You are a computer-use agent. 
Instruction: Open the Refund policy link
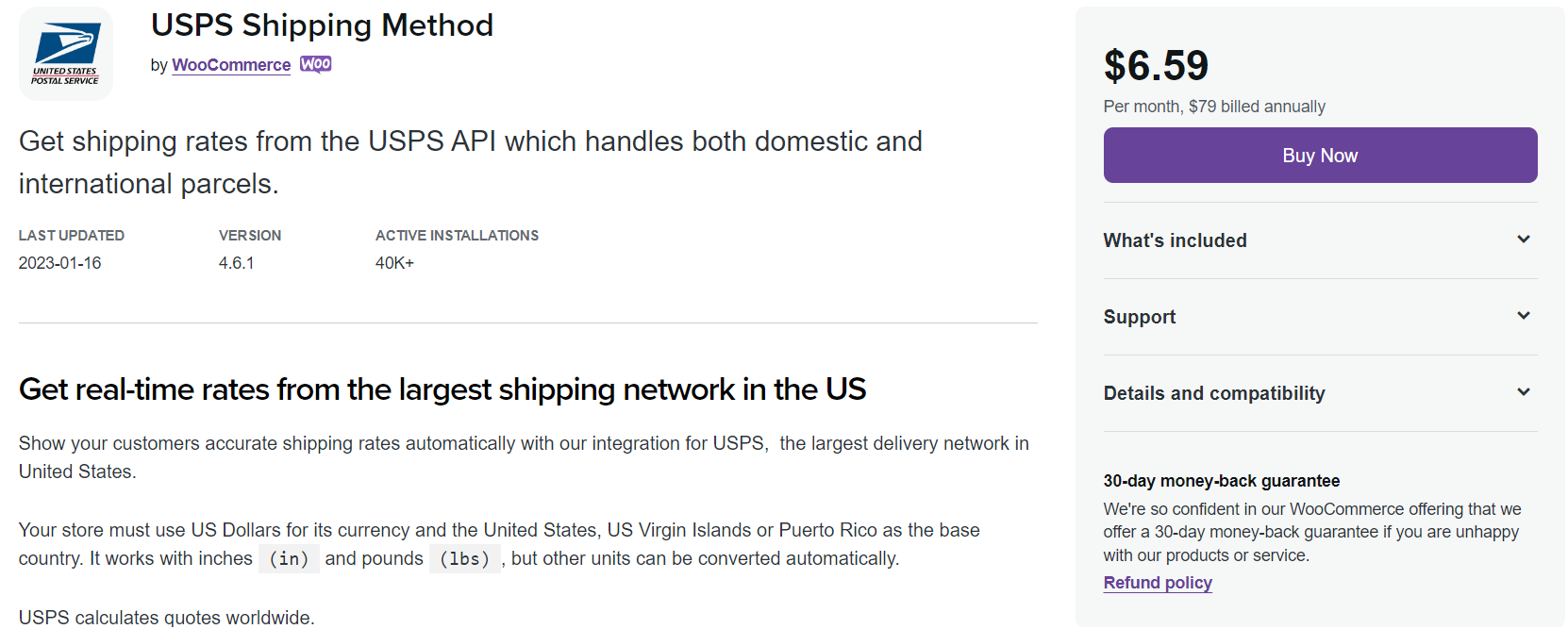pos(1158,582)
